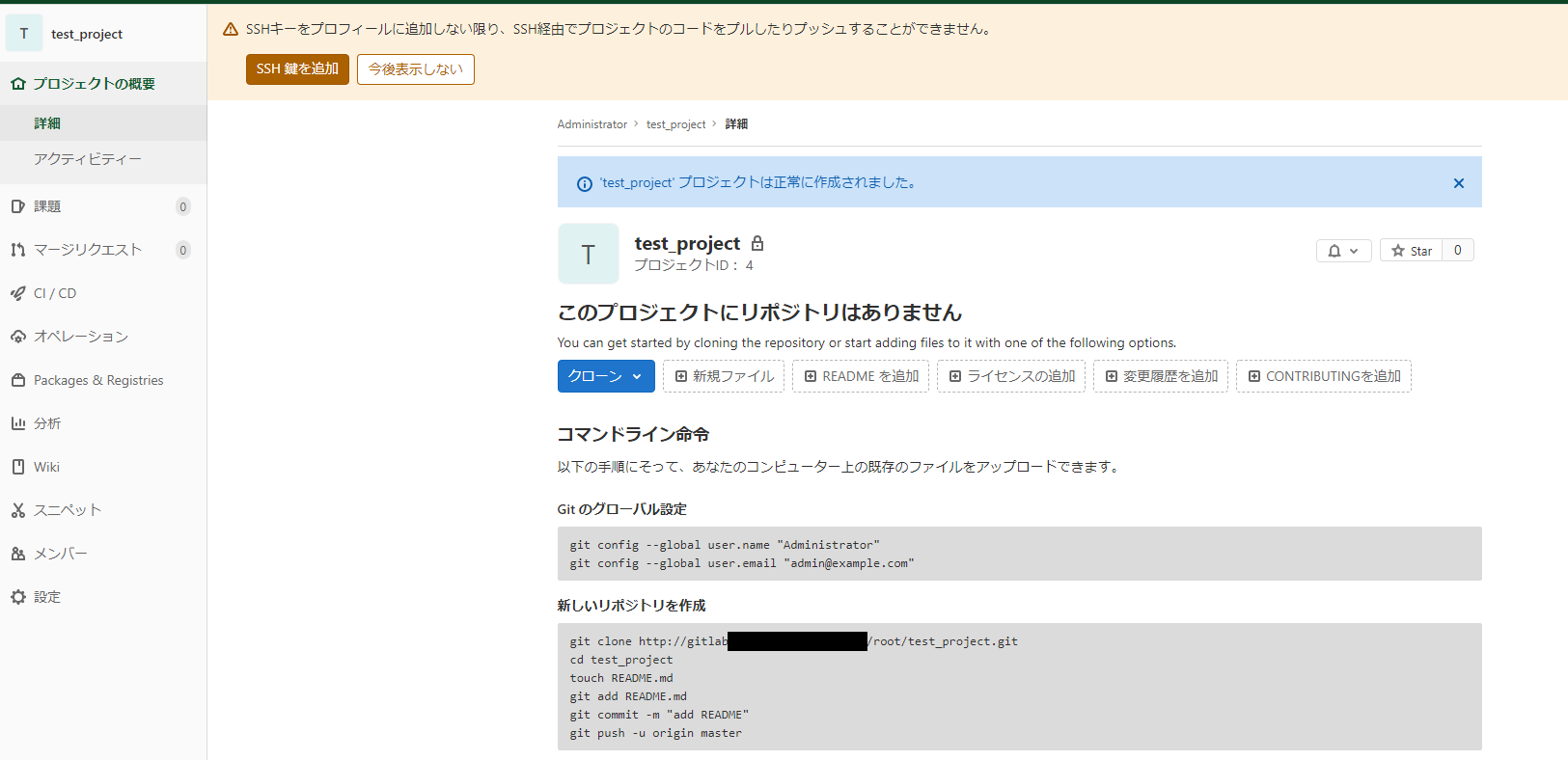The image size is (1568, 760).
Task: Click the CI / CD rocket icon
Action: point(17,293)
